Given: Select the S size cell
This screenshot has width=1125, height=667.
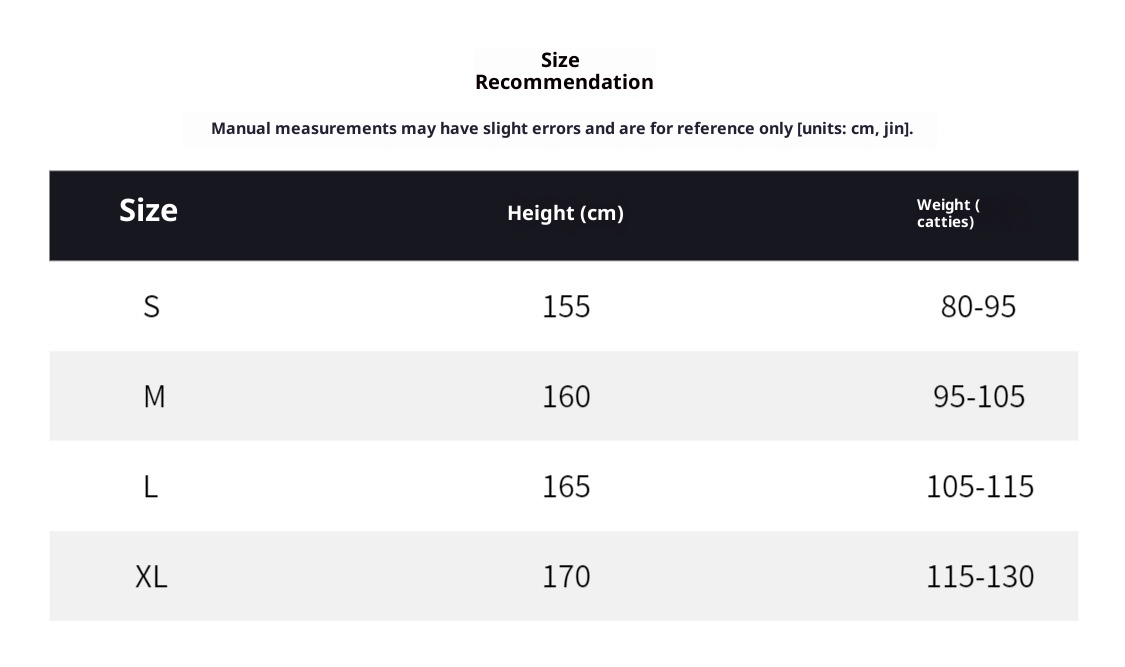Looking at the screenshot, I should [151, 306].
